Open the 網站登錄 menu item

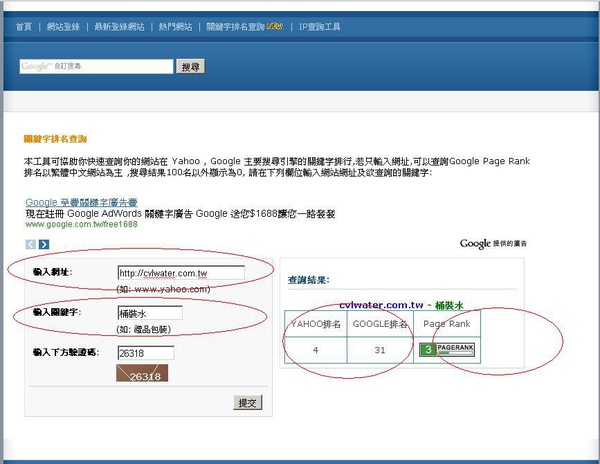click(63, 27)
